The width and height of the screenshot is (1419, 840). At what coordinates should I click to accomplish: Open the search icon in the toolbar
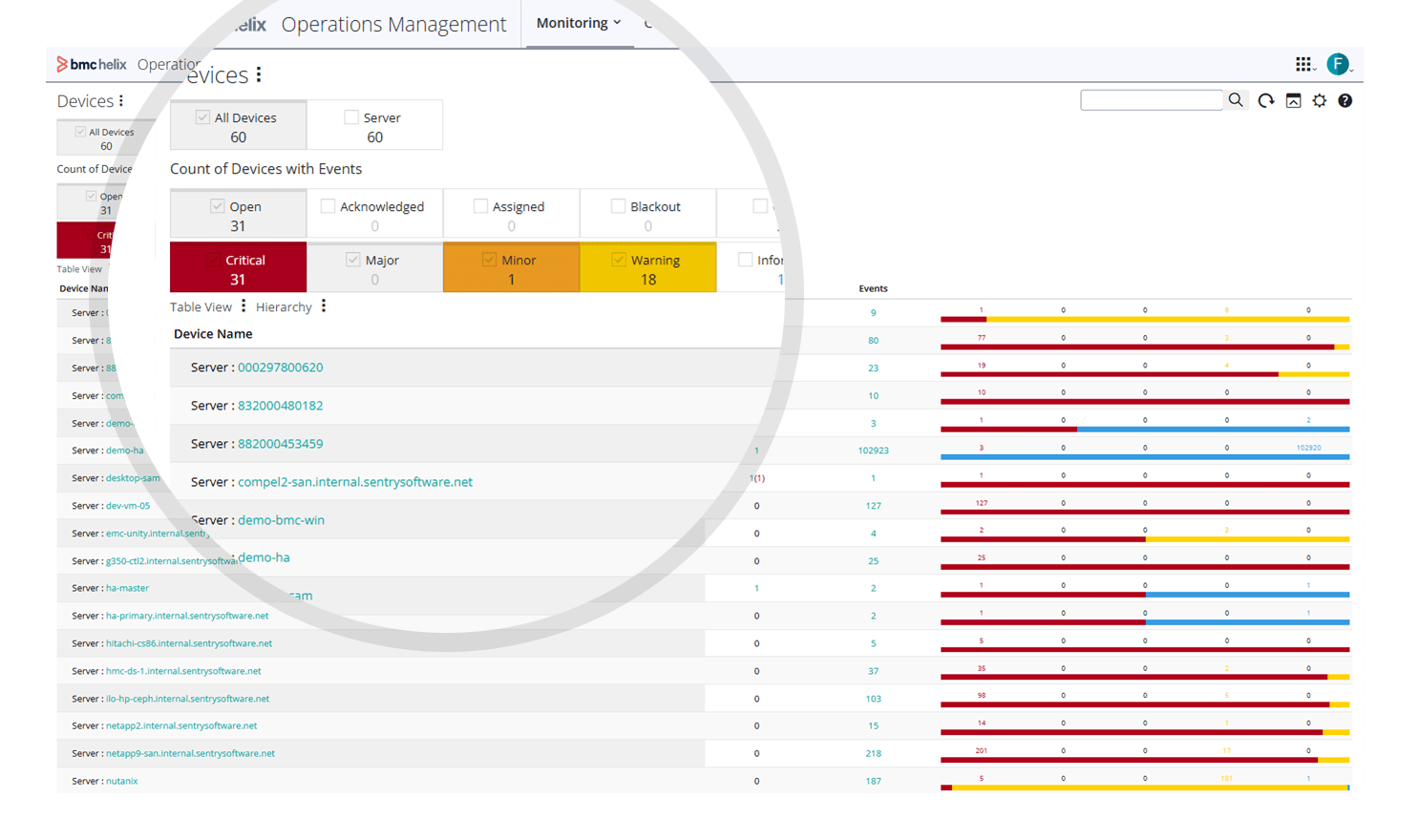1236,100
